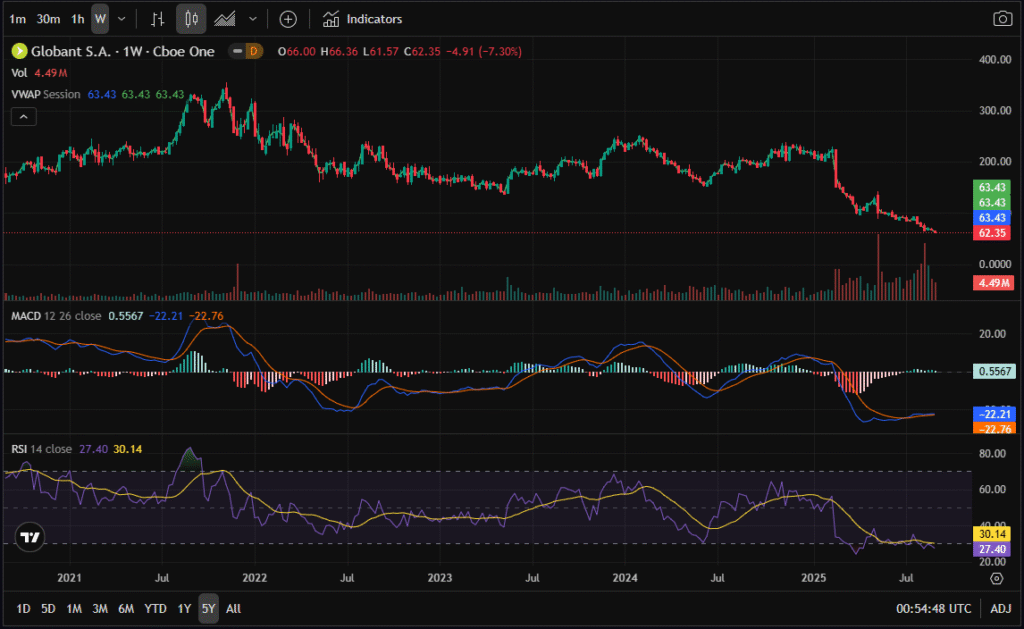
Task: Select the candlestick chart style icon
Action: 191,19
